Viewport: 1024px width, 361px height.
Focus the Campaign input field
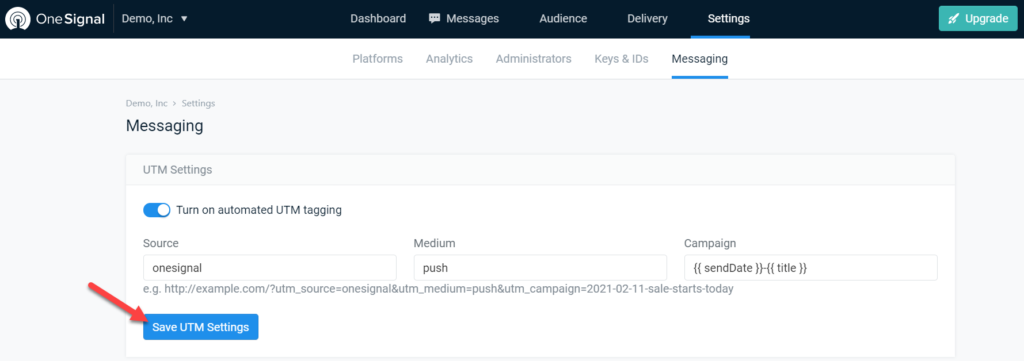(x=810, y=268)
